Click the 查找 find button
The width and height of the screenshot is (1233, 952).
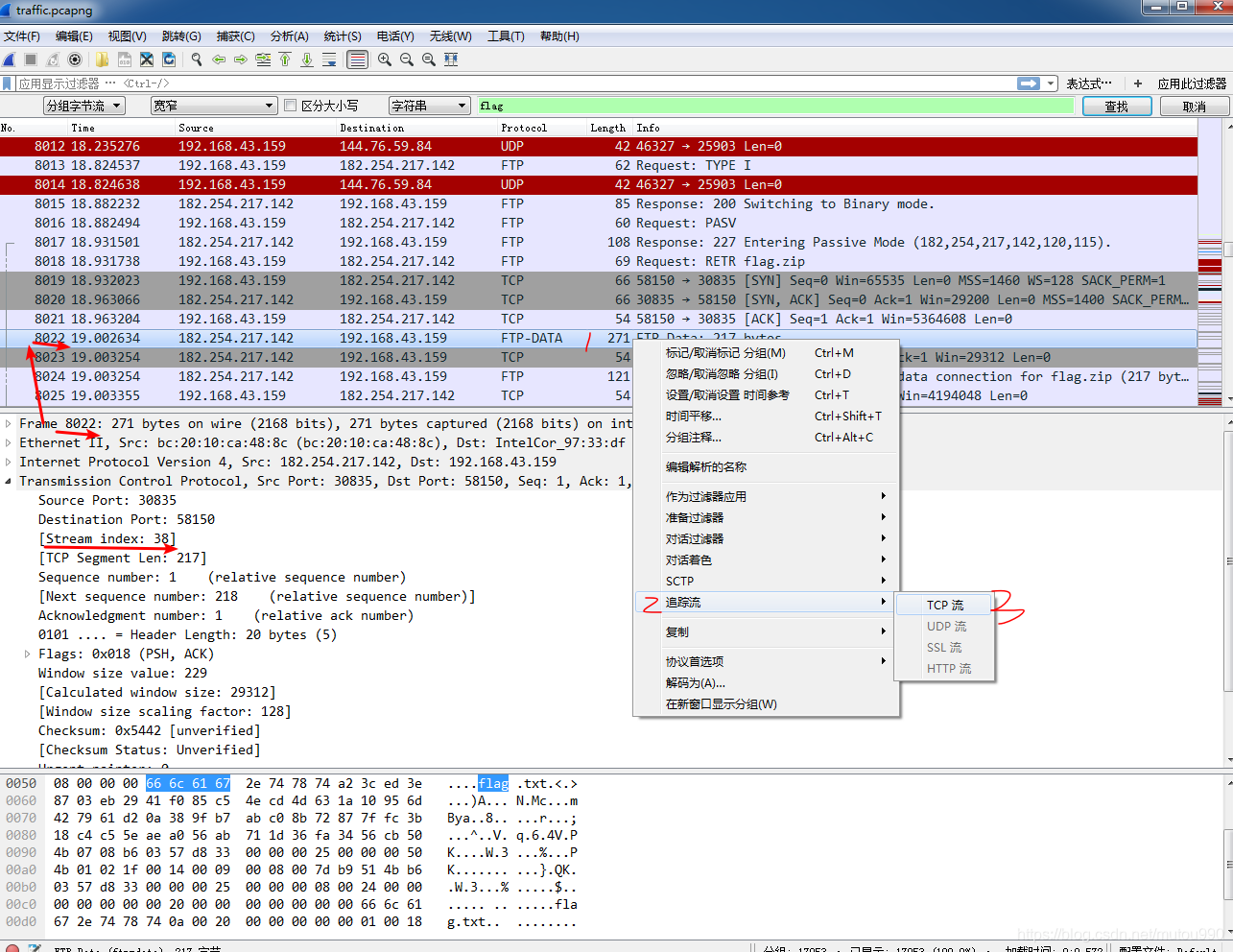(1116, 106)
